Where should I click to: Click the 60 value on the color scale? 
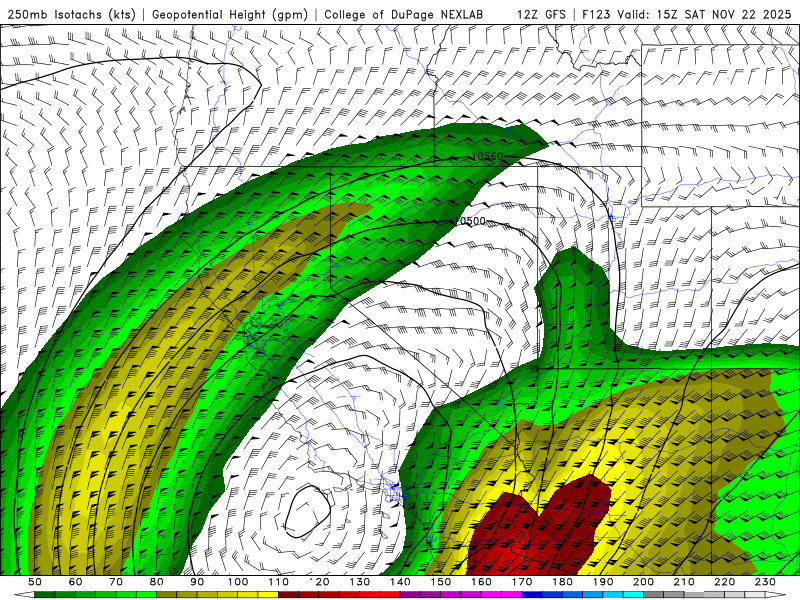point(75,582)
